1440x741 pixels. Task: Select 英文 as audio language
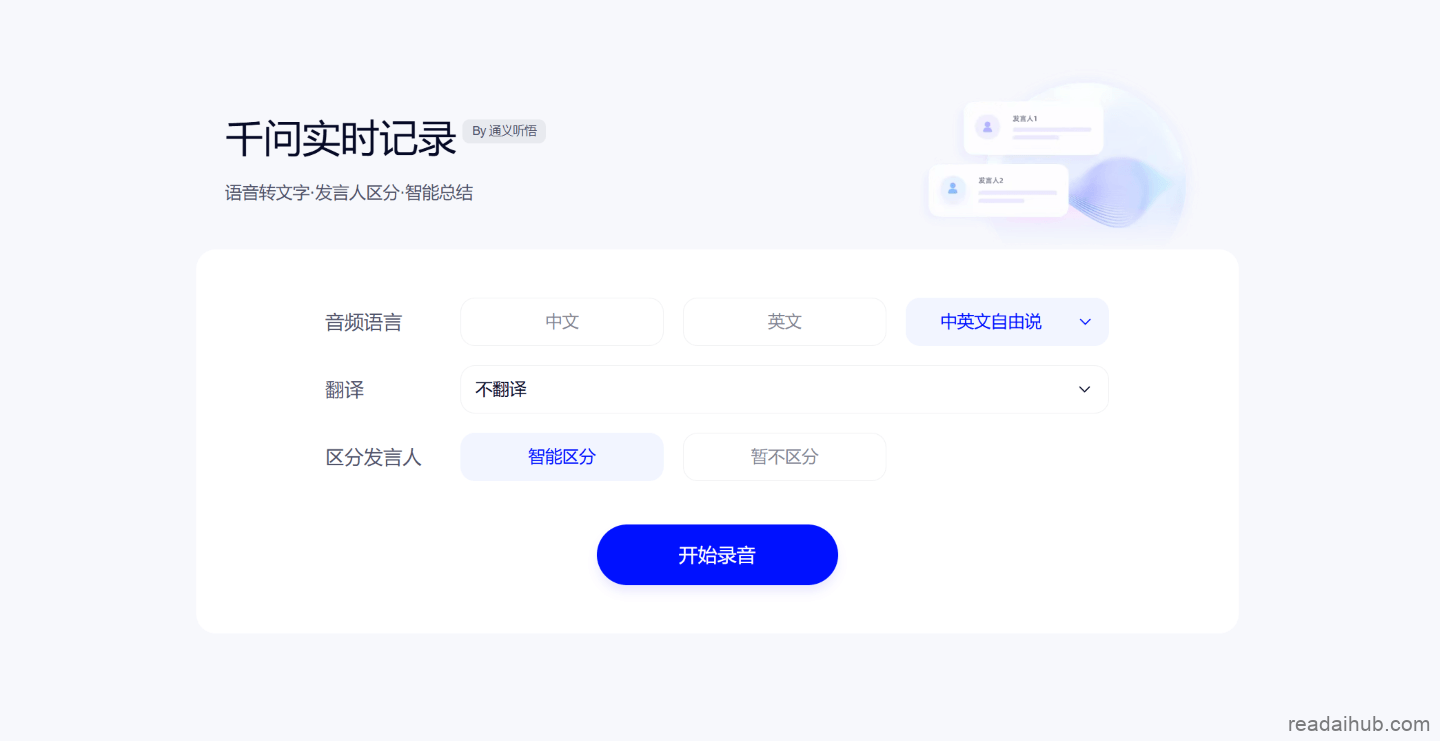point(785,322)
